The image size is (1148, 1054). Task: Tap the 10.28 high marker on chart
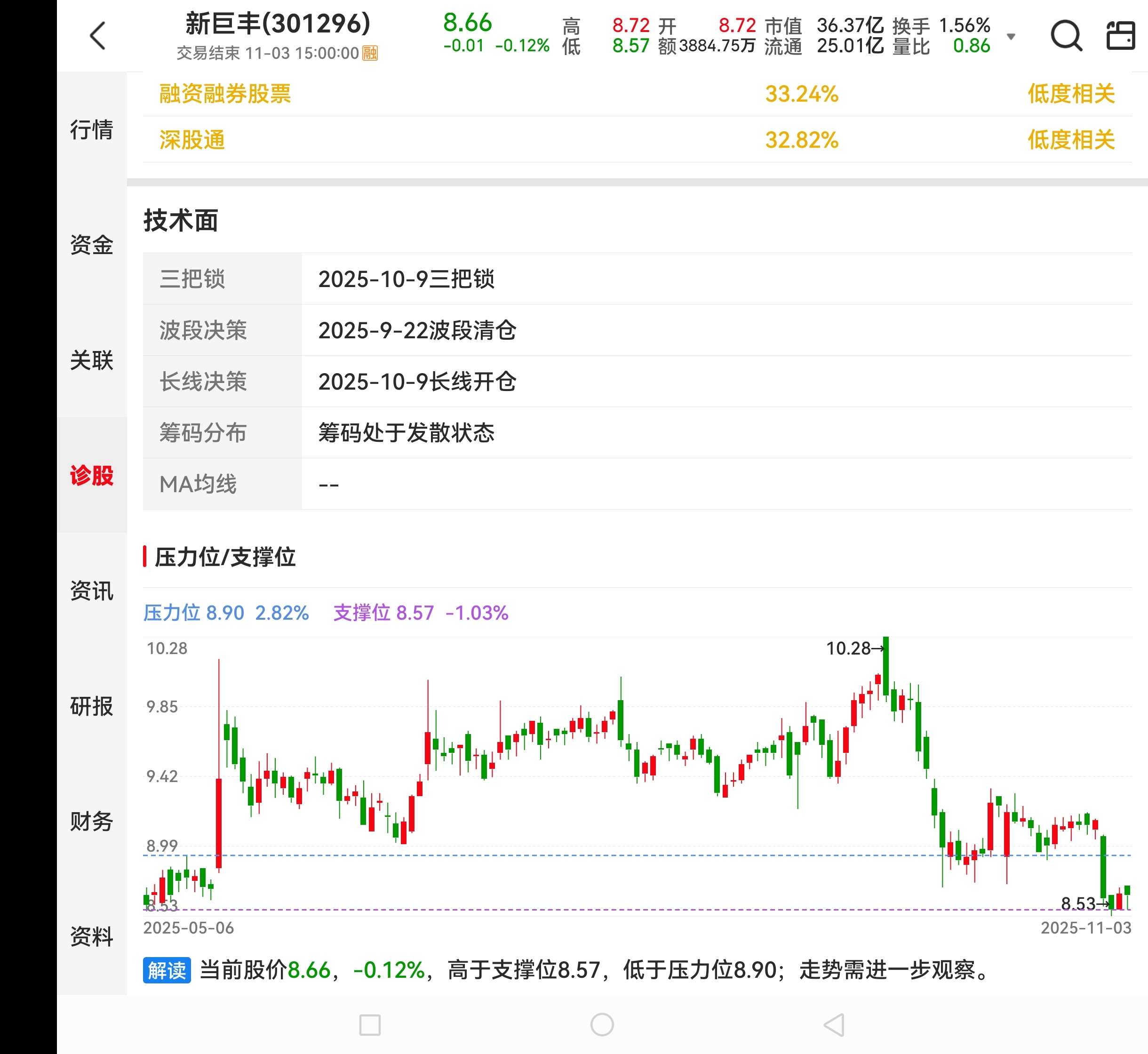coord(853,648)
